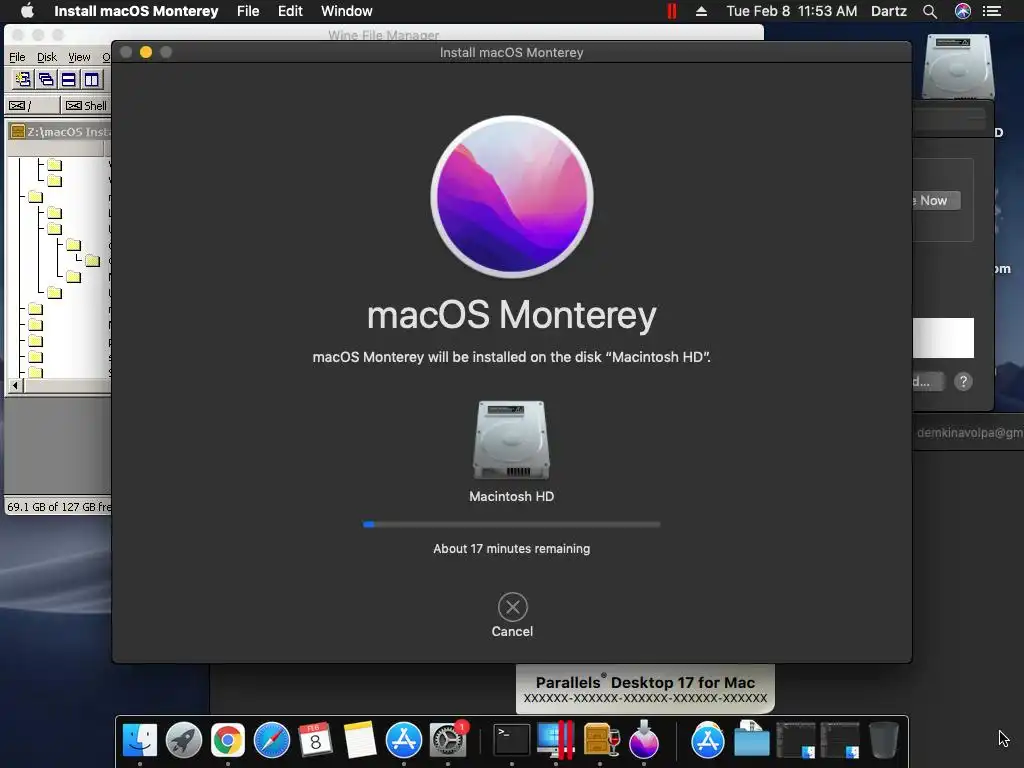This screenshot has height=768, width=1024.
Task: Open Finder from the Dock
Action: click(x=140, y=740)
